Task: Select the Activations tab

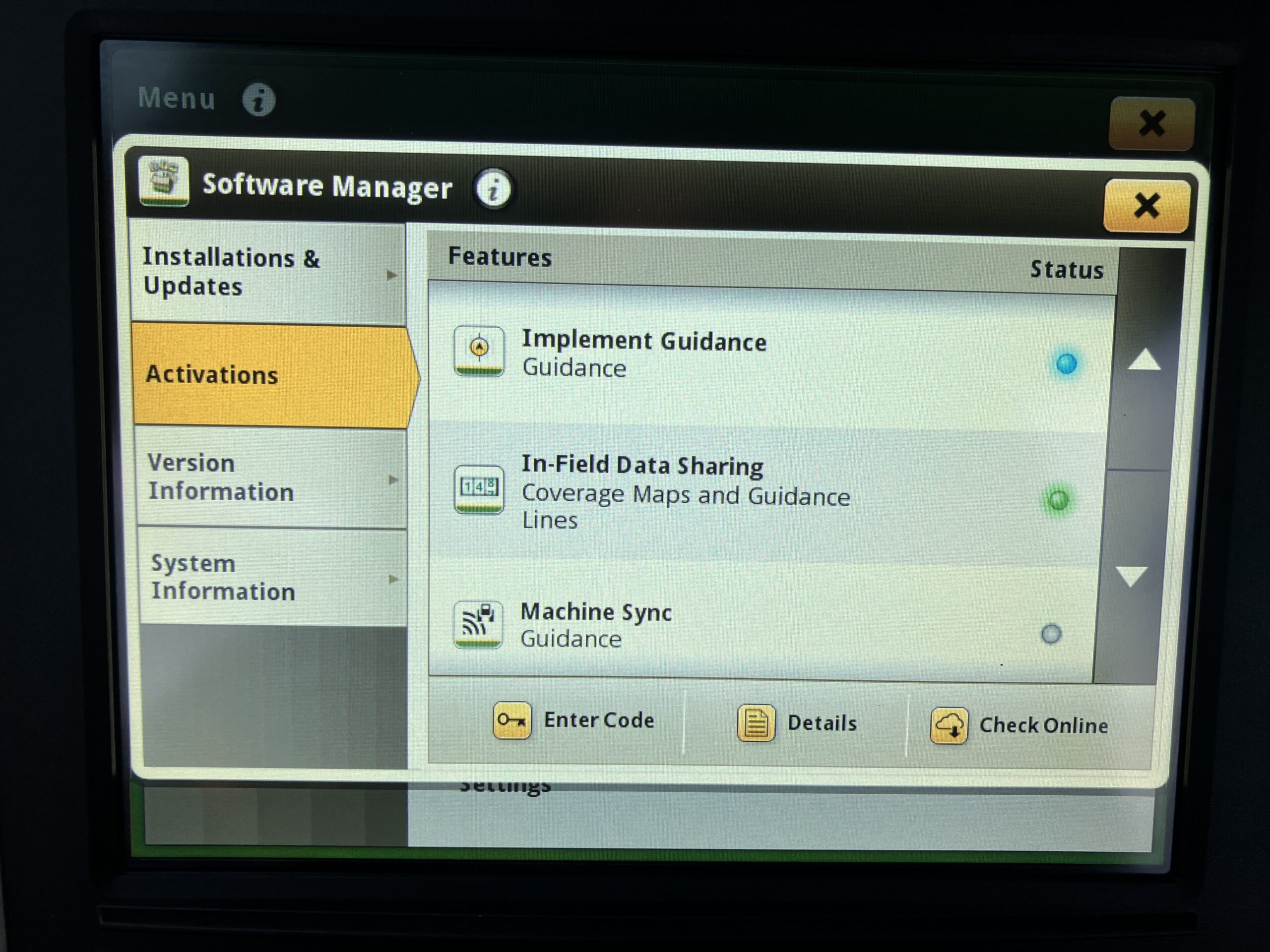Action: click(270, 375)
